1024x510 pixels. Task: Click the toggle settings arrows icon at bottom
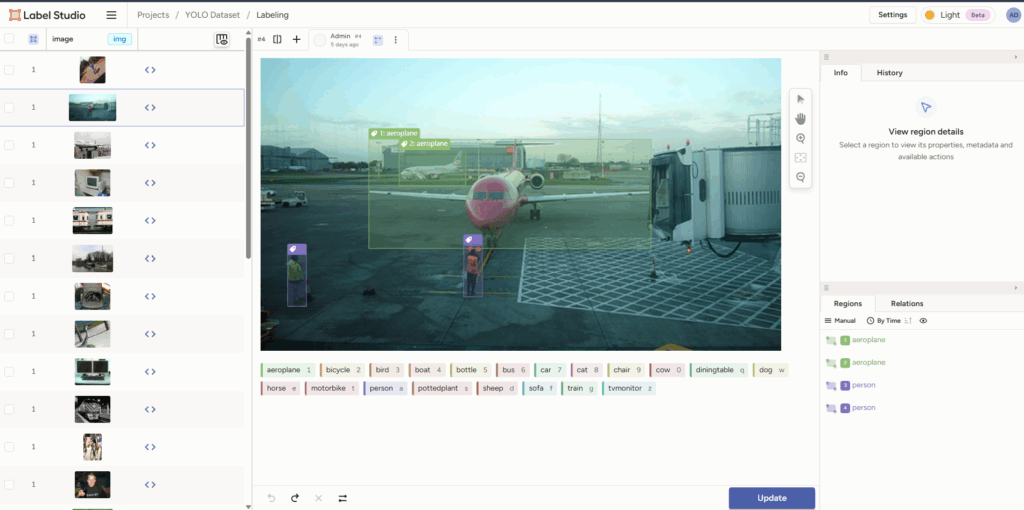(342, 498)
